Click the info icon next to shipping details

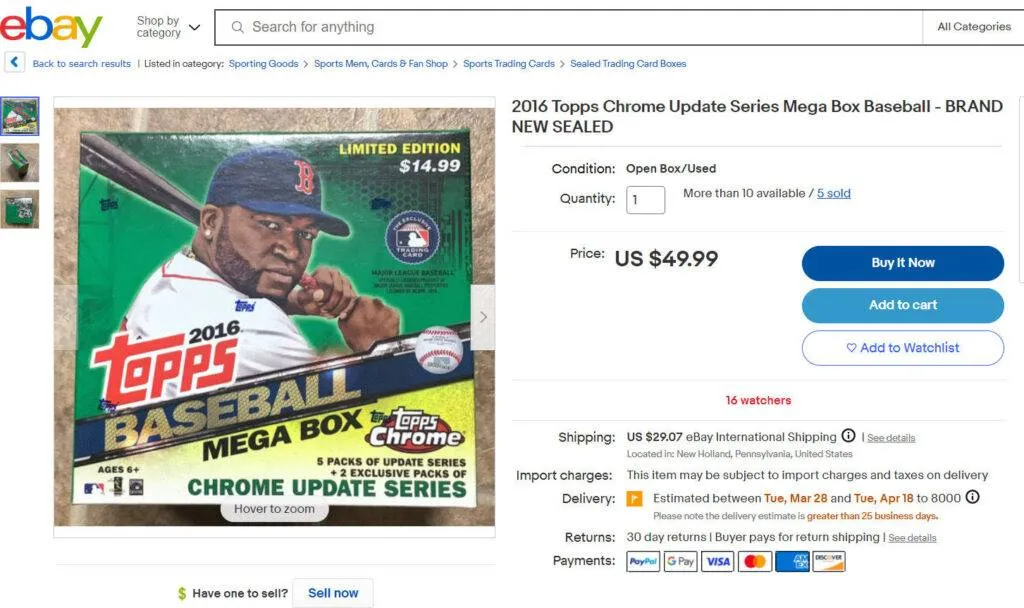pyautogui.click(x=849, y=437)
